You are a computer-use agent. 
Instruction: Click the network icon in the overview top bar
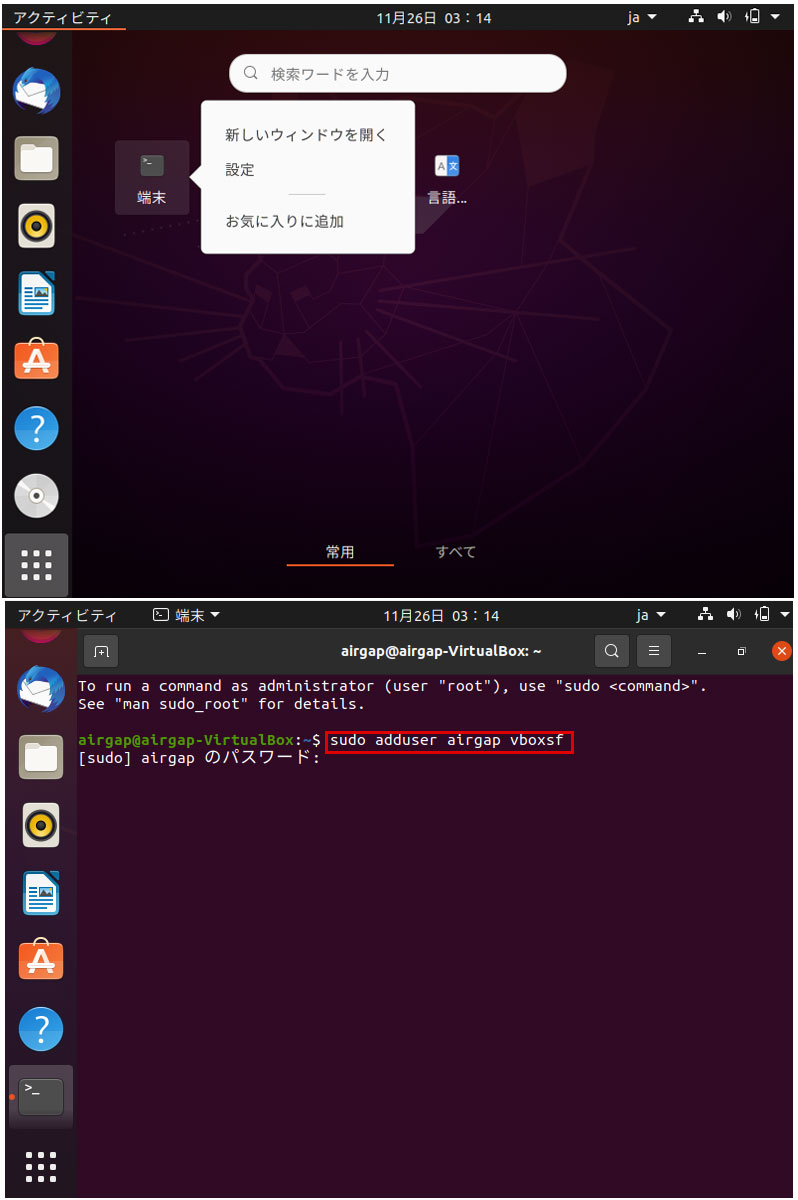coord(697,18)
